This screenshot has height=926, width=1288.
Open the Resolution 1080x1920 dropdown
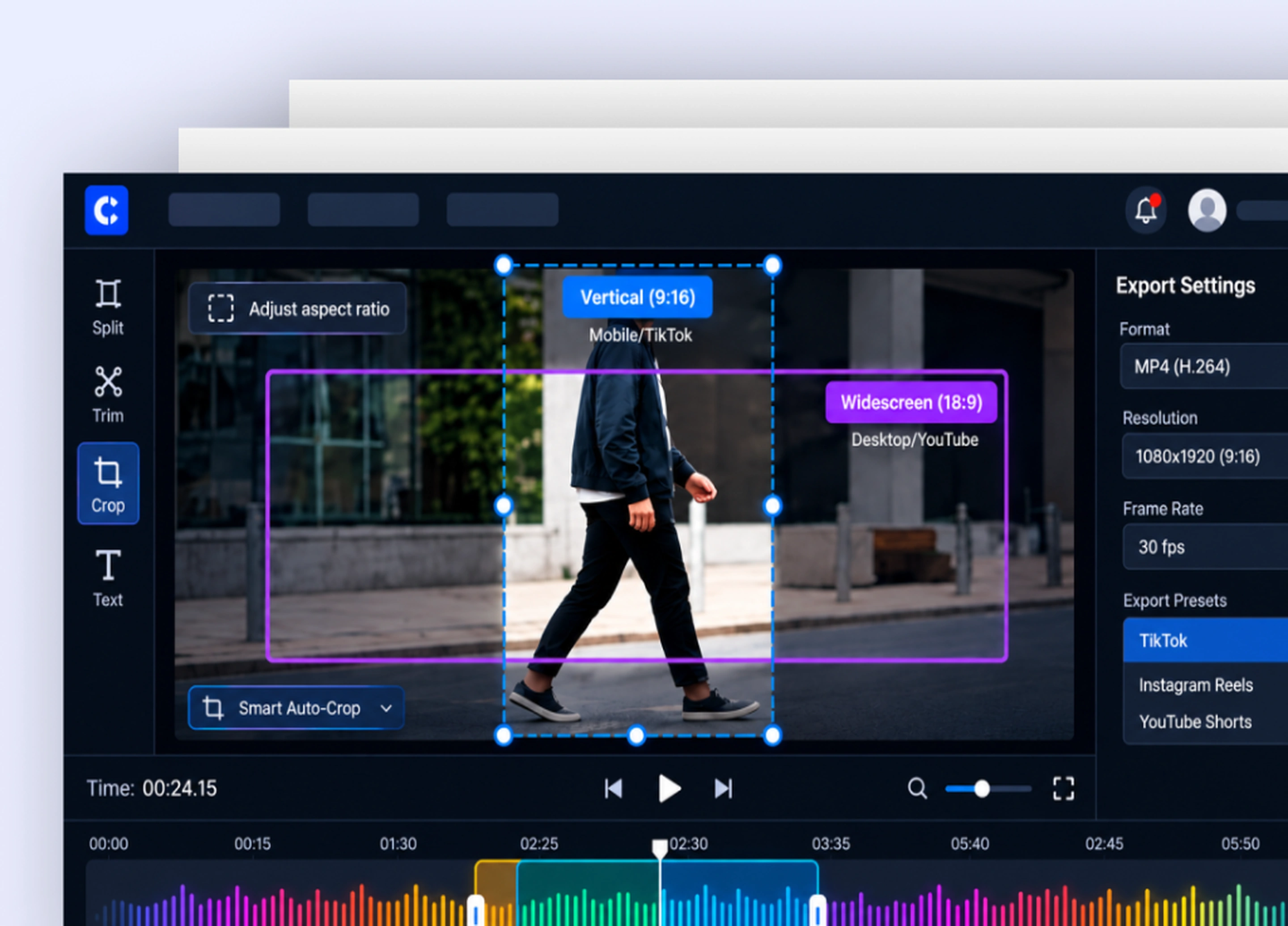(1205, 456)
